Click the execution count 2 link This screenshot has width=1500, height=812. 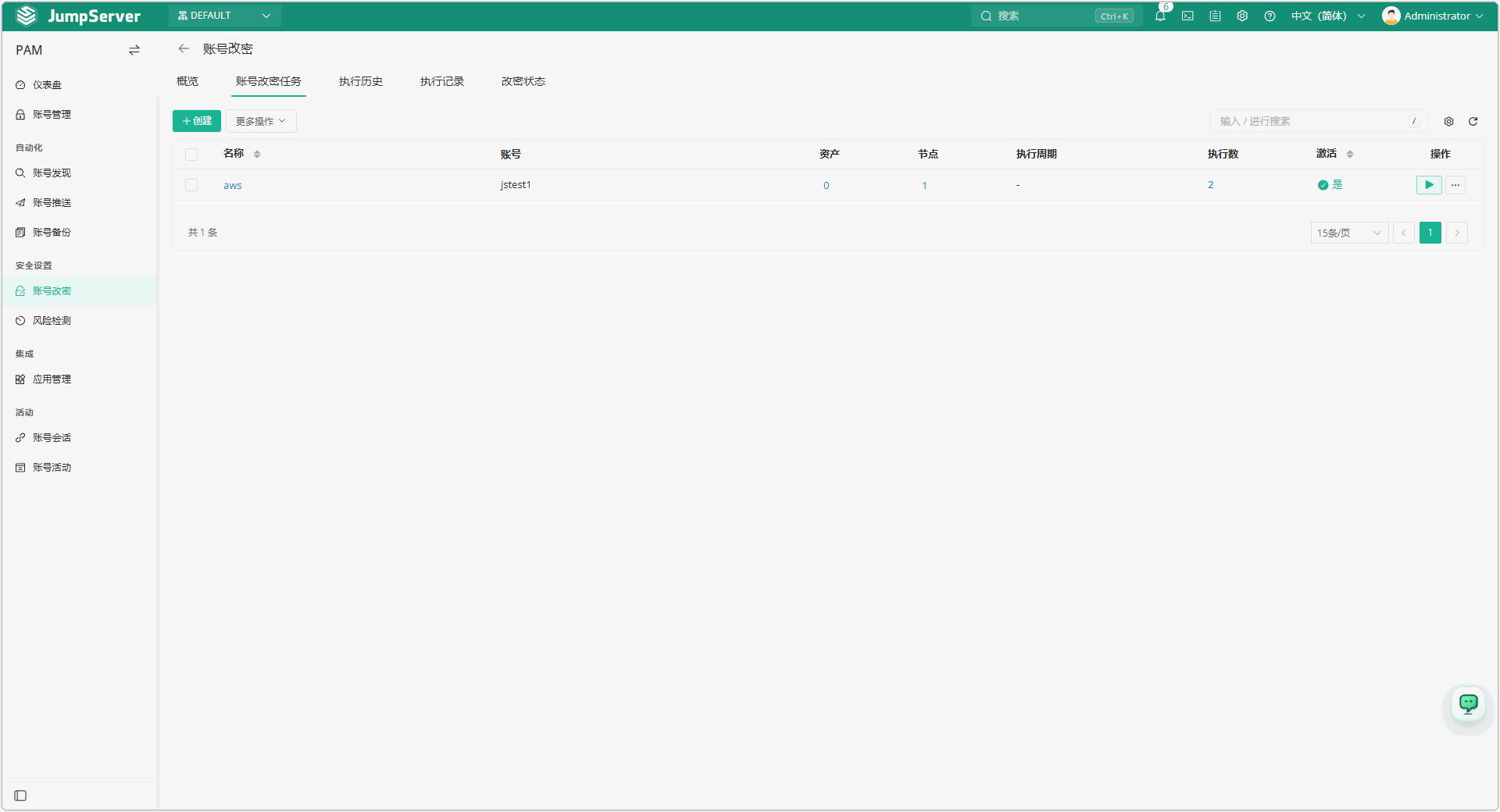(1211, 185)
